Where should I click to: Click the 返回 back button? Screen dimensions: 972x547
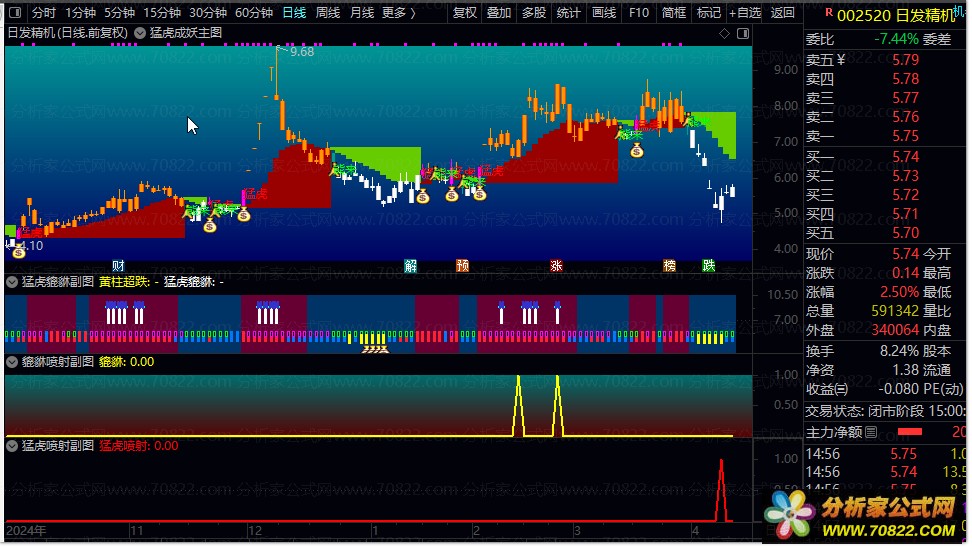(782, 12)
